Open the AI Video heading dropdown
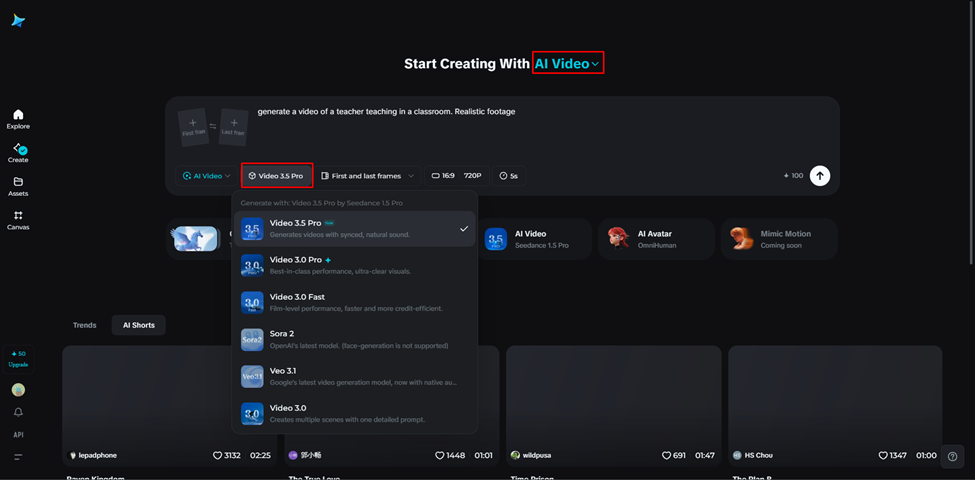The image size is (975, 480). (x=568, y=63)
